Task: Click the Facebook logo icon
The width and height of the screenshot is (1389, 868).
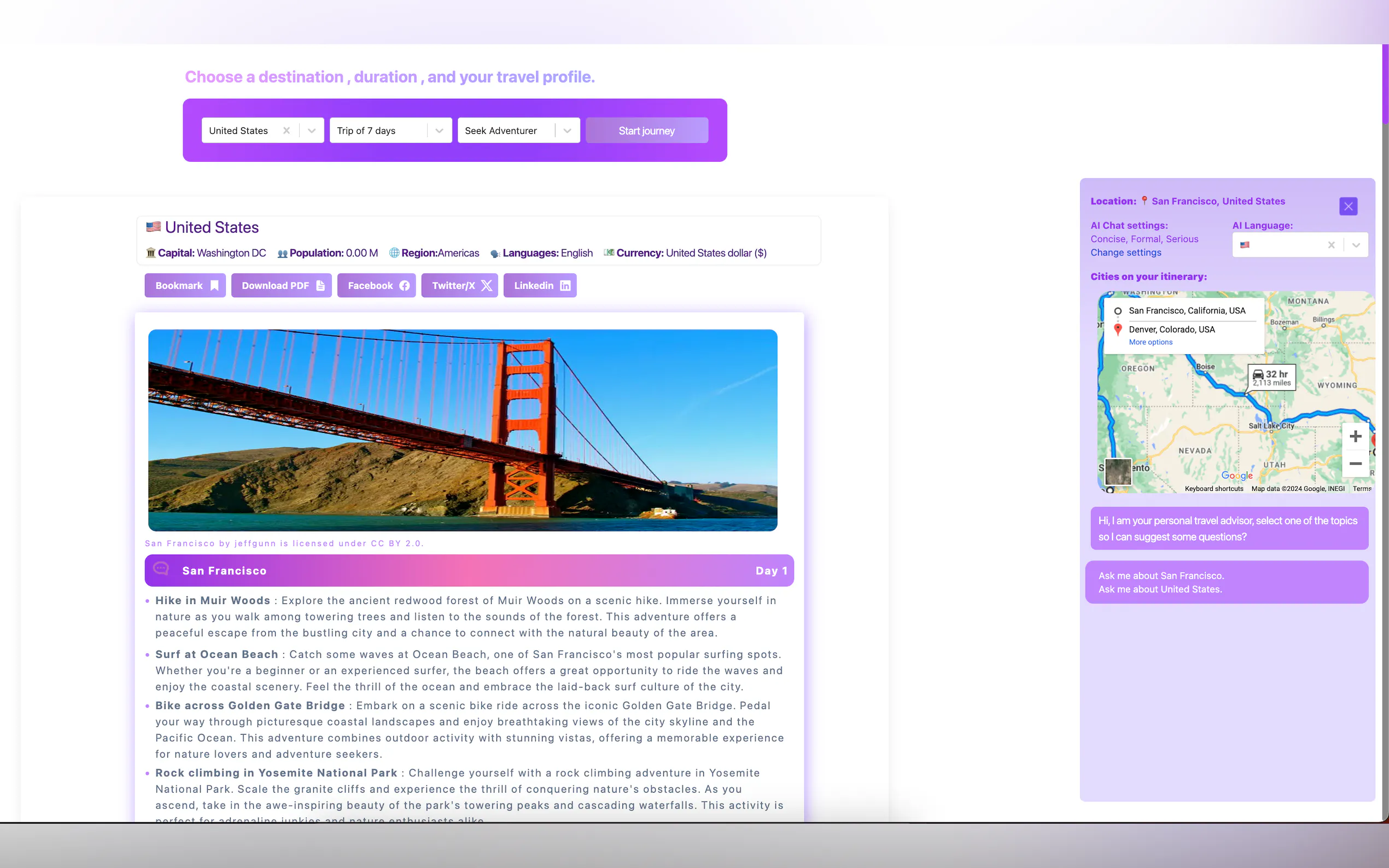Action: [404, 285]
